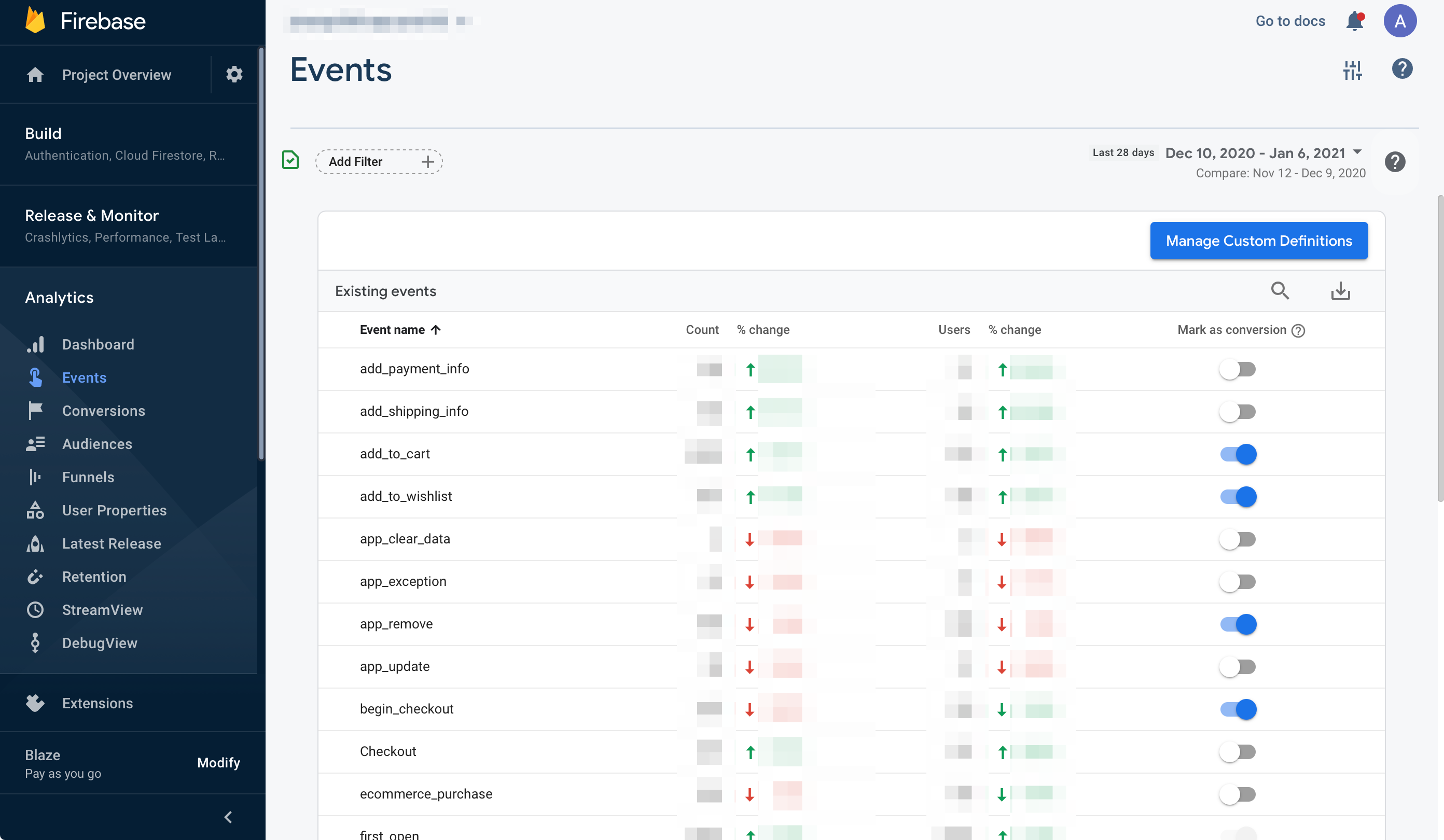This screenshot has width=1444, height=840.
Task: Click Manage Custom Definitions button
Action: [x=1258, y=241]
